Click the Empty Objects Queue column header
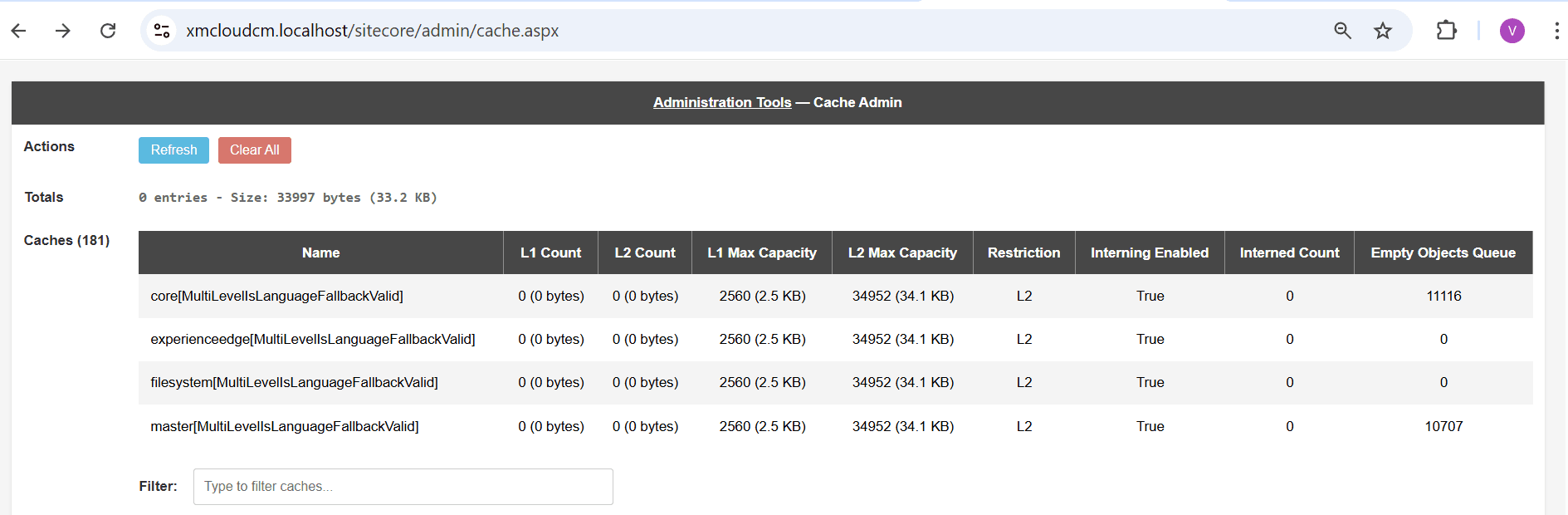 pyautogui.click(x=1443, y=253)
